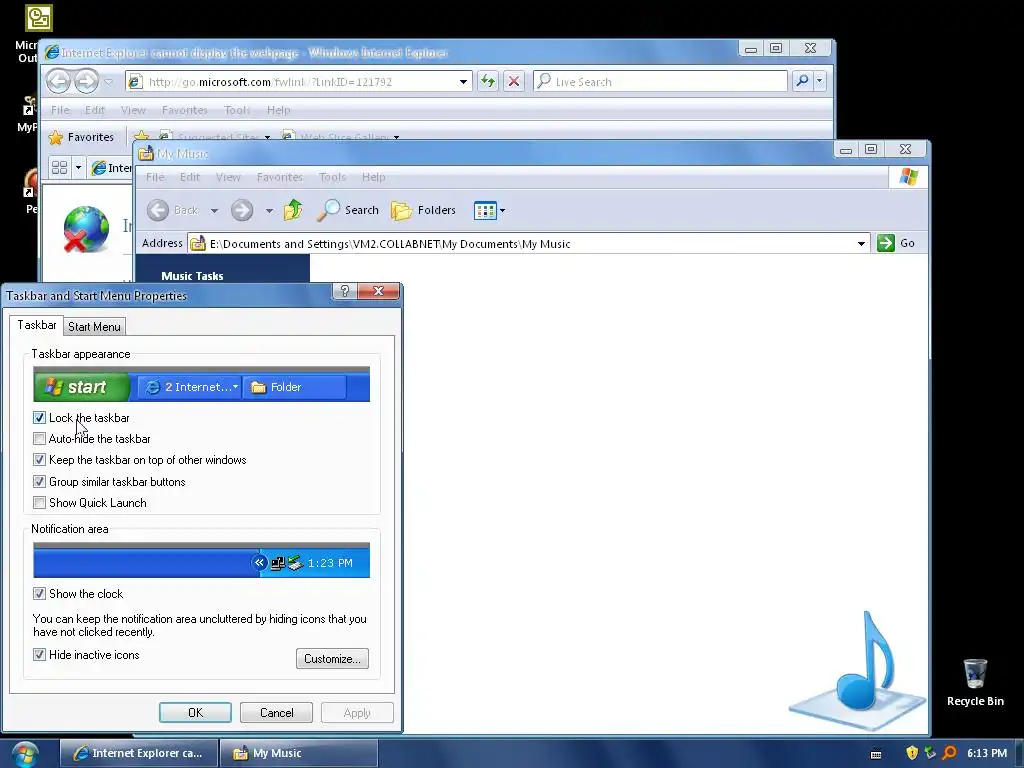Screen dimensions: 1024x768
Task: Expand Back history dropdown in My Music
Action: click(x=214, y=210)
